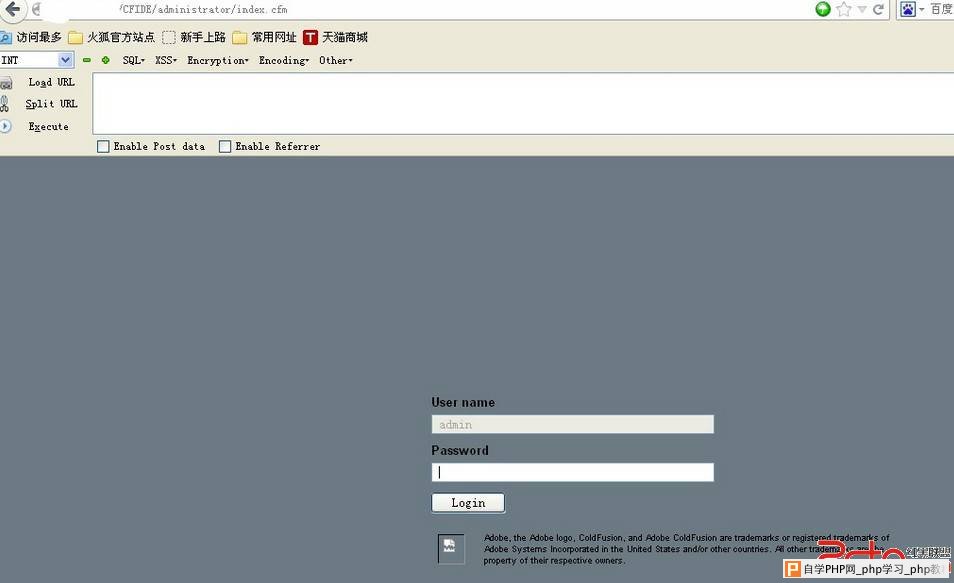
Task: Click the green minus icon in HackBar
Action: tap(86, 60)
